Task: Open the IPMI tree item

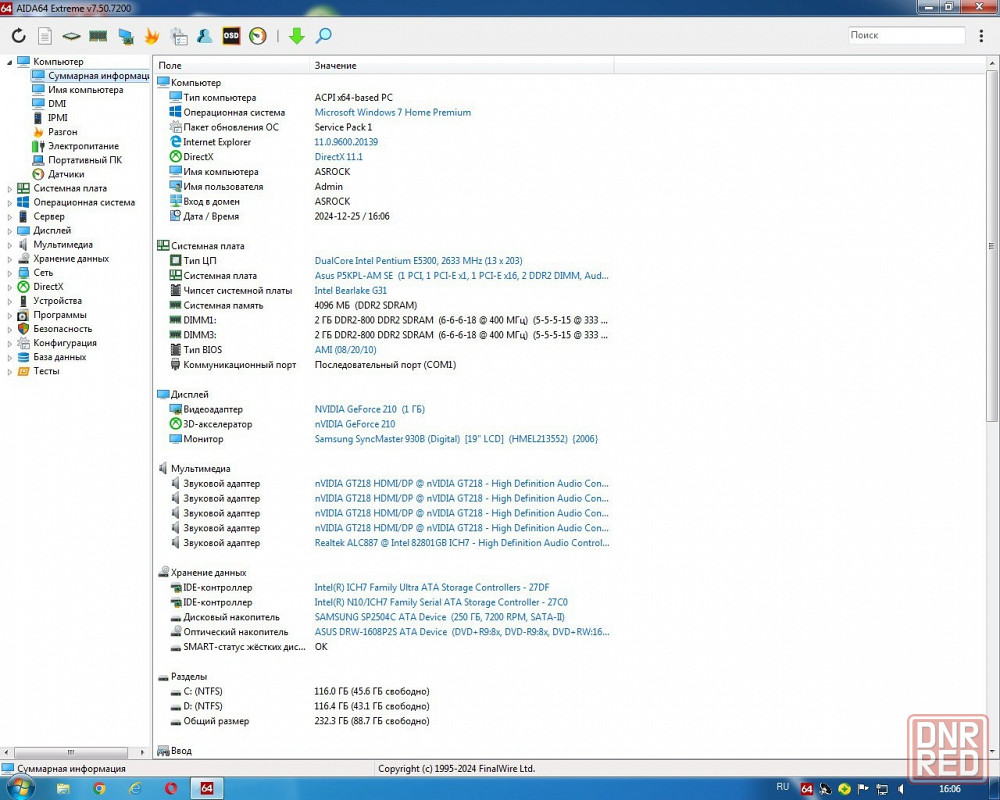Action: pos(57,117)
